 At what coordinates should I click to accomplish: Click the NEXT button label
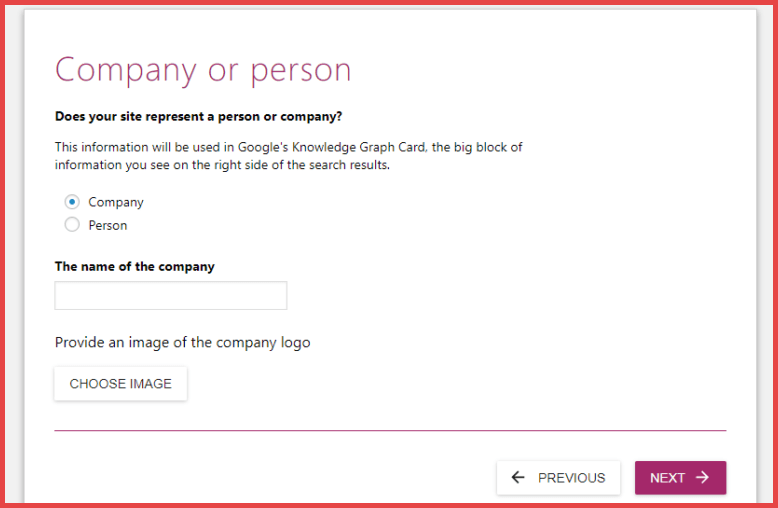coord(667,478)
